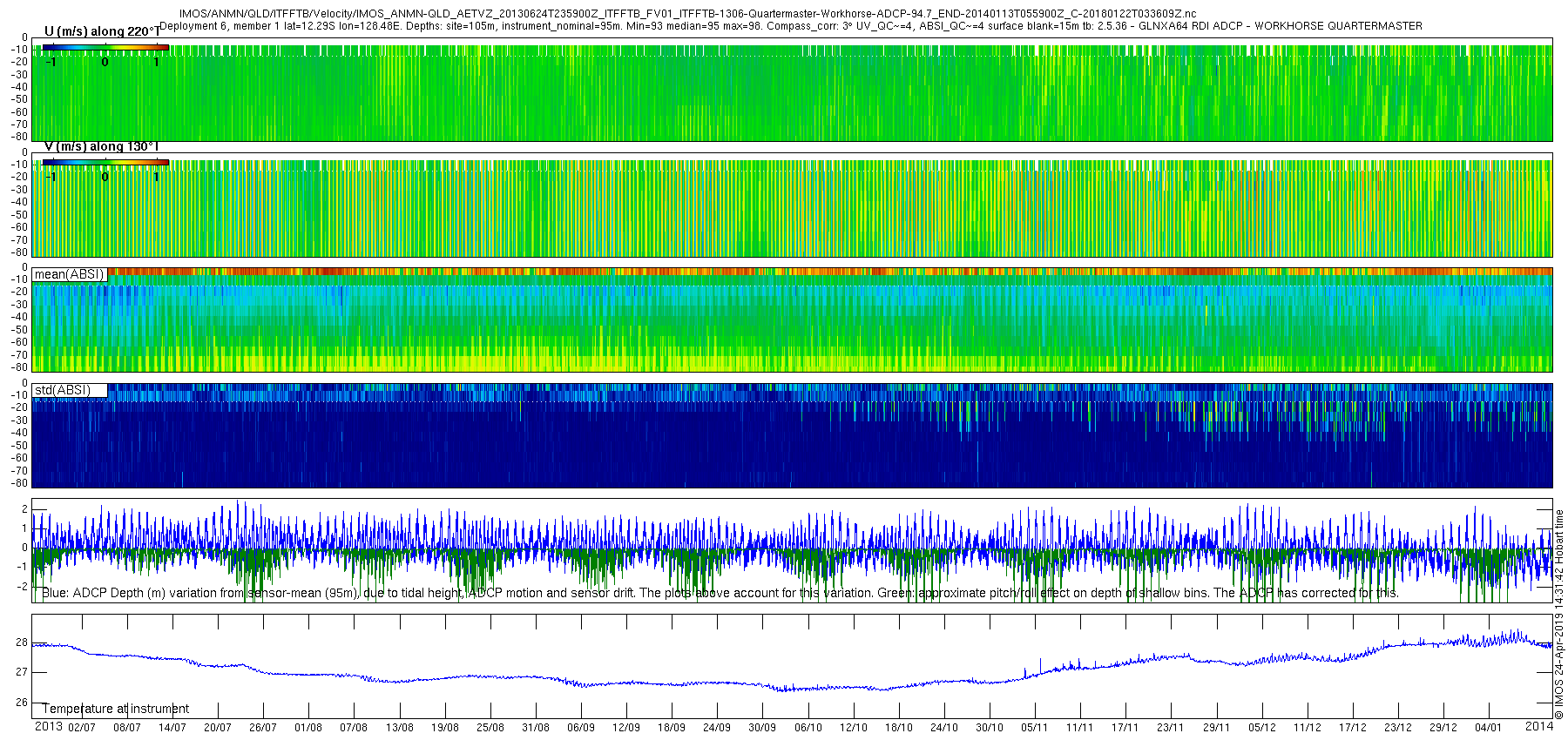Click the '04/01' date tick label
The width and height of the screenshot is (1568, 740).
[x=1489, y=728]
